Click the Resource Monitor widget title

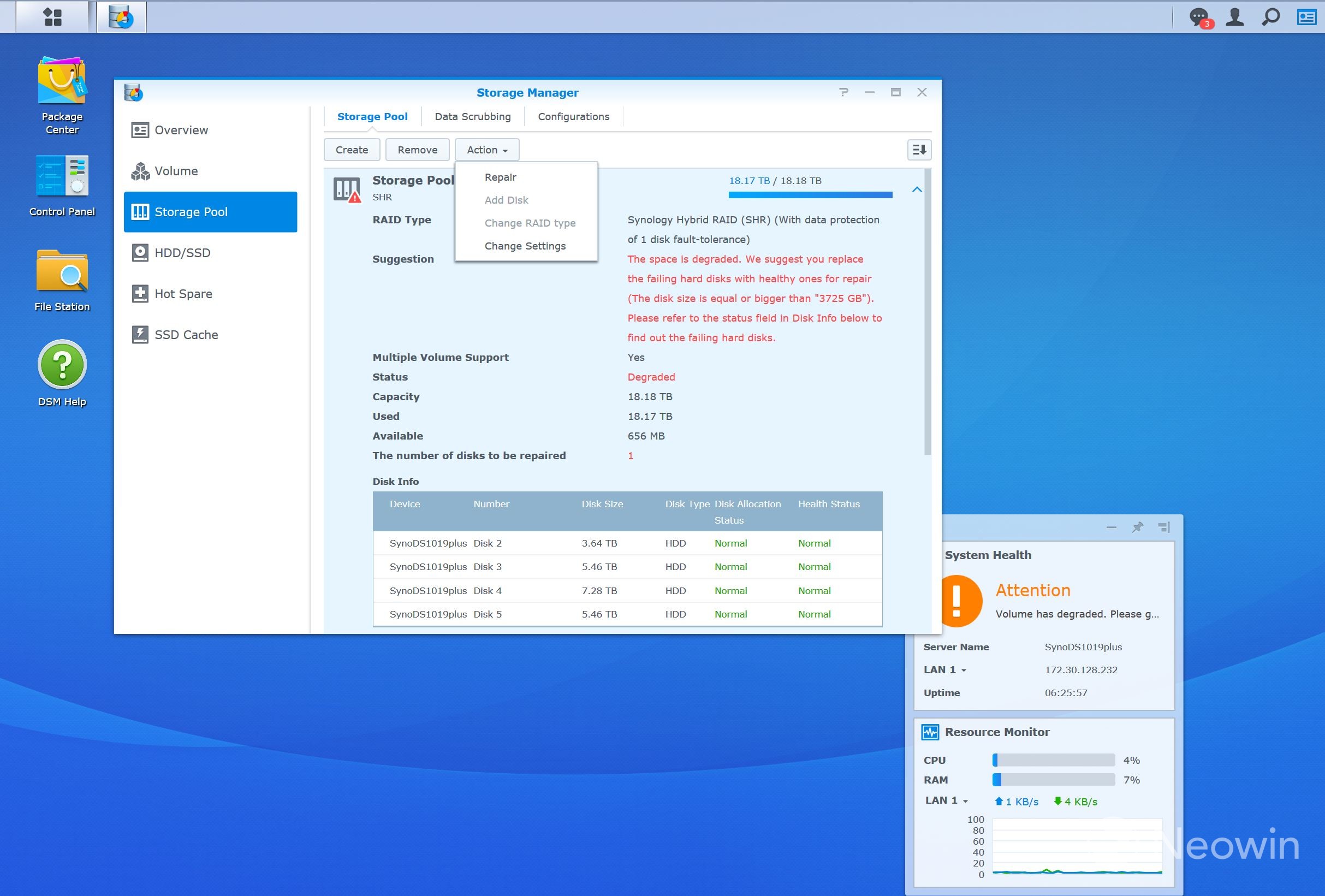[x=997, y=732]
